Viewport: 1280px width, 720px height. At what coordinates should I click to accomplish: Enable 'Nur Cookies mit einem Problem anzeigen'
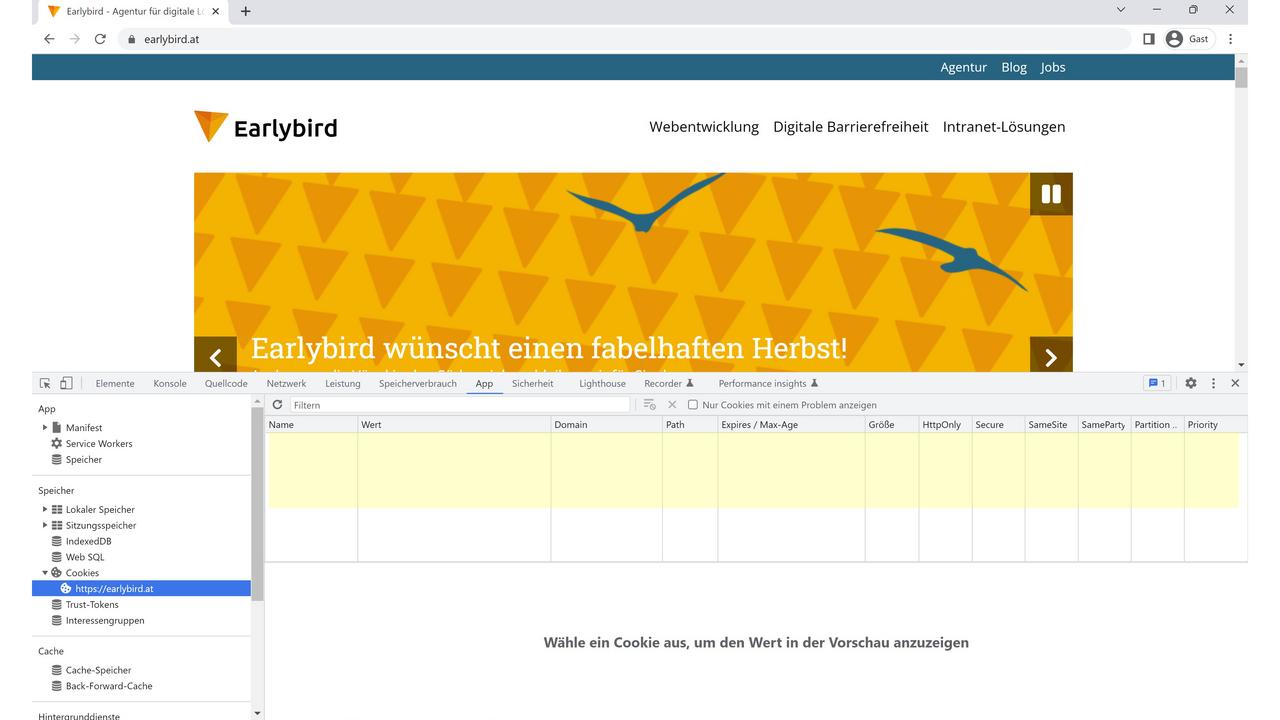693,404
